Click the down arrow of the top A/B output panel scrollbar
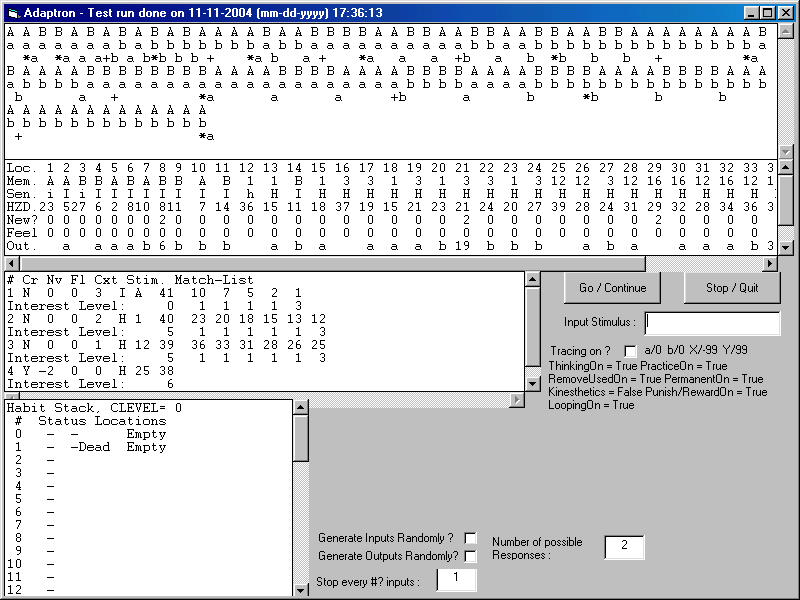 click(786, 152)
